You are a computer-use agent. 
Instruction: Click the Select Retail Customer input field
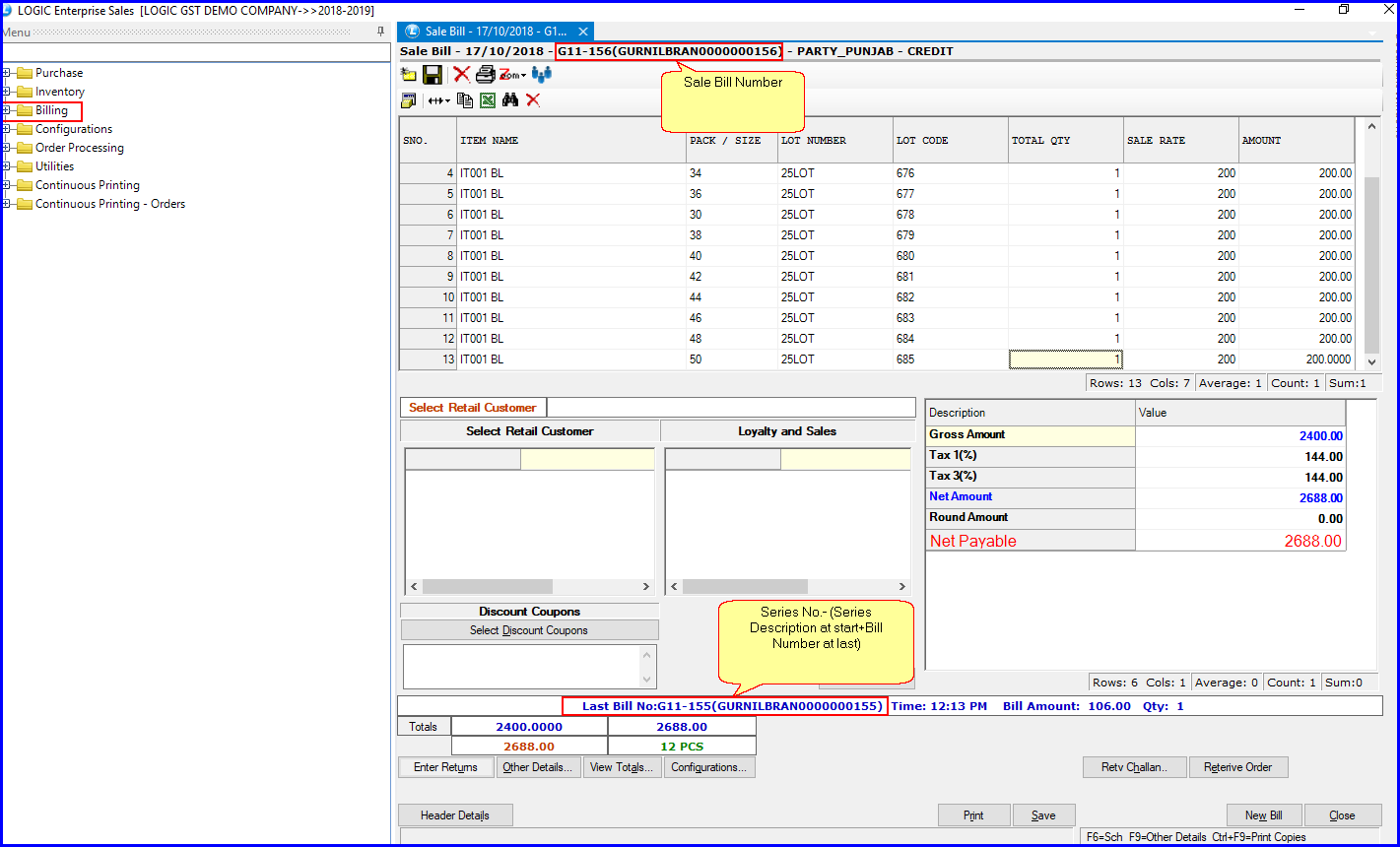tap(731, 408)
